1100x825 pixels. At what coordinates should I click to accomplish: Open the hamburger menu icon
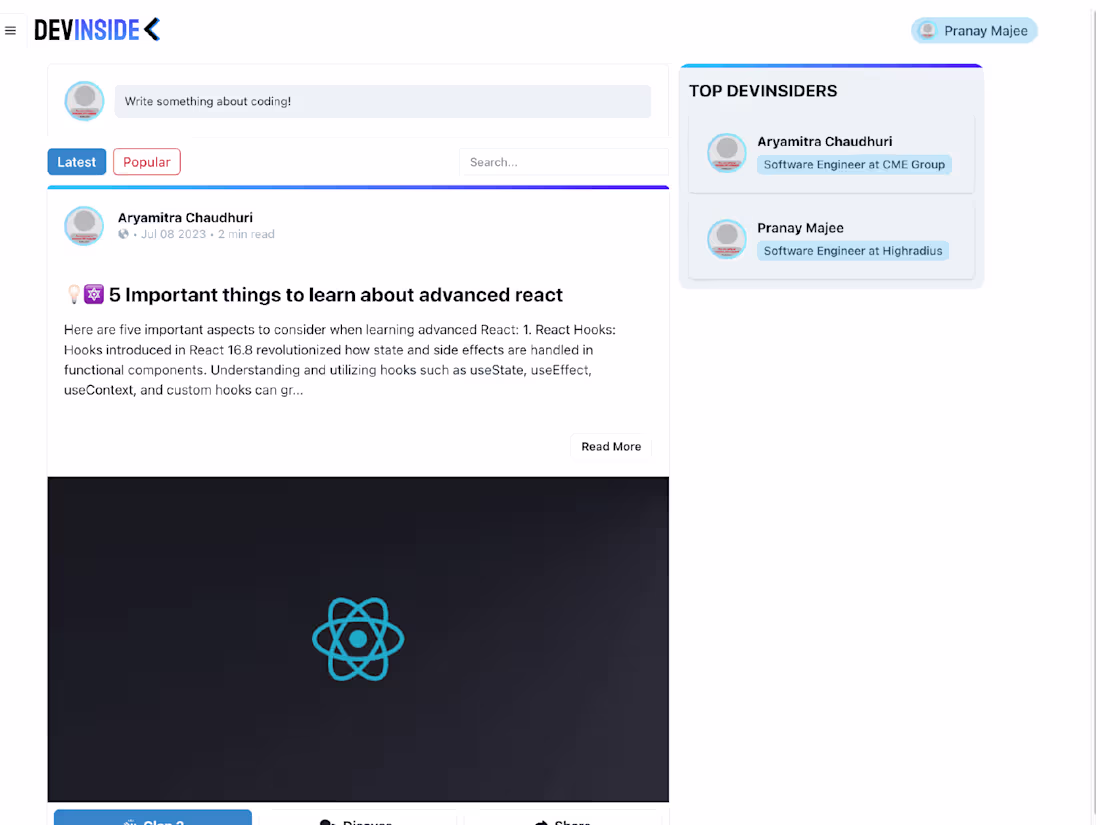coord(10,30)
